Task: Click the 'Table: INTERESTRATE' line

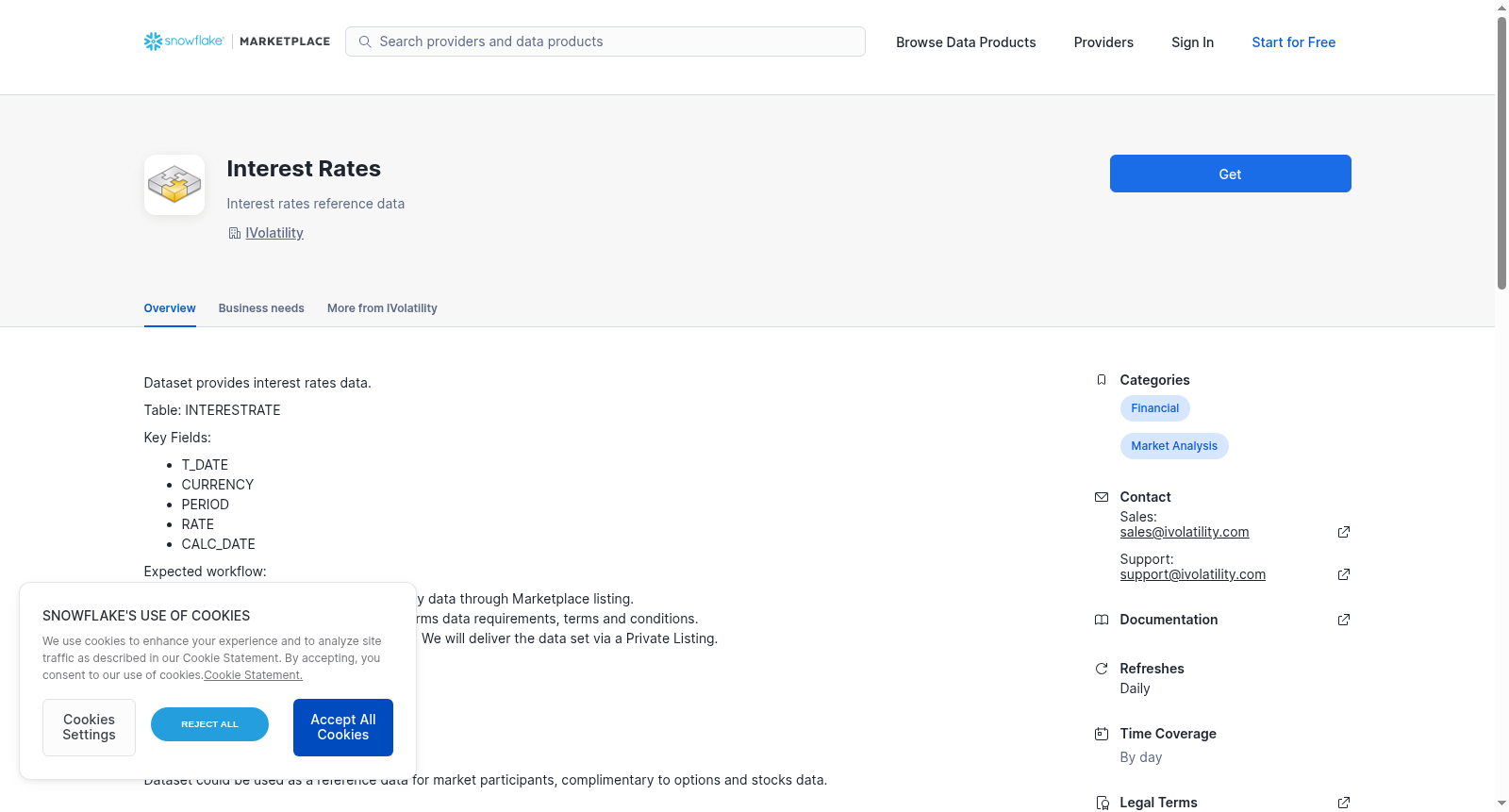Action: click(x=212, y=410)
